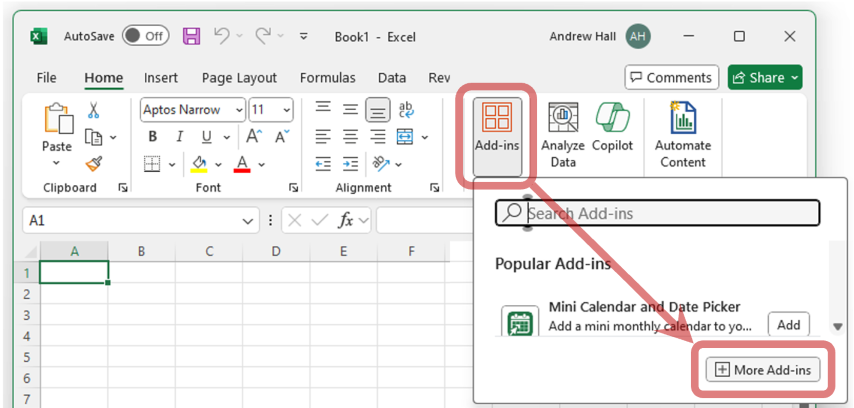Open the Undo history dropdown

240,36
